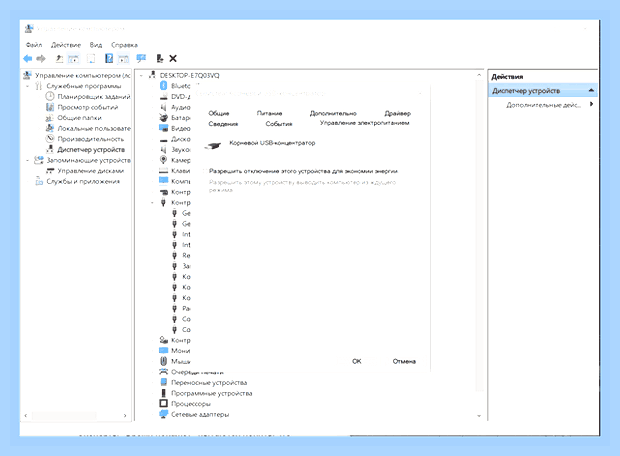Select Диспетчер устройств in the left tree

(91, 149)
